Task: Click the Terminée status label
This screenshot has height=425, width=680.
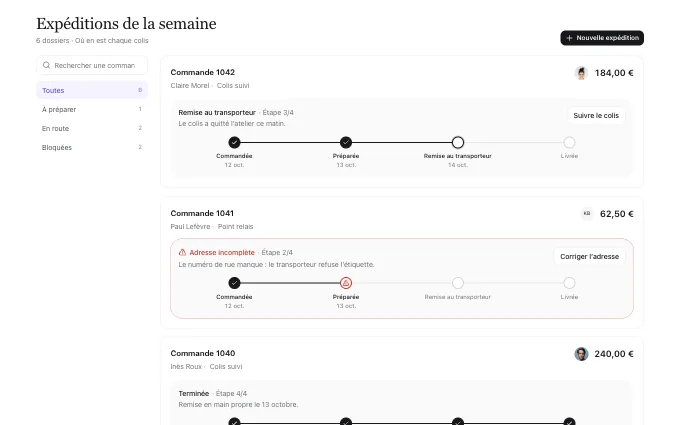Action: [x=194, y=393]
